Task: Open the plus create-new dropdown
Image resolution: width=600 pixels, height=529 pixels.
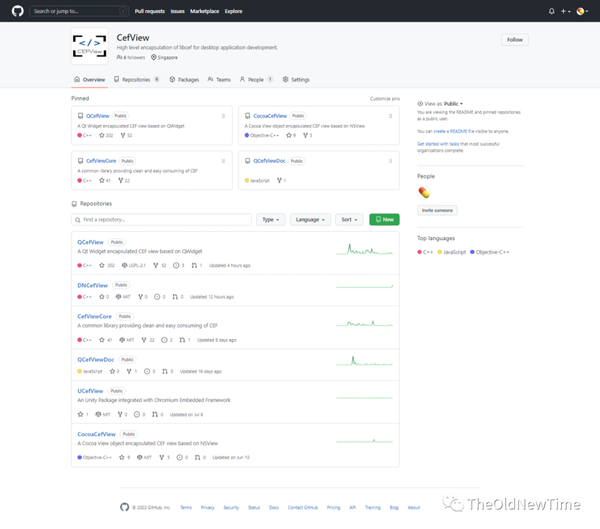Action: tap(566, 11)
